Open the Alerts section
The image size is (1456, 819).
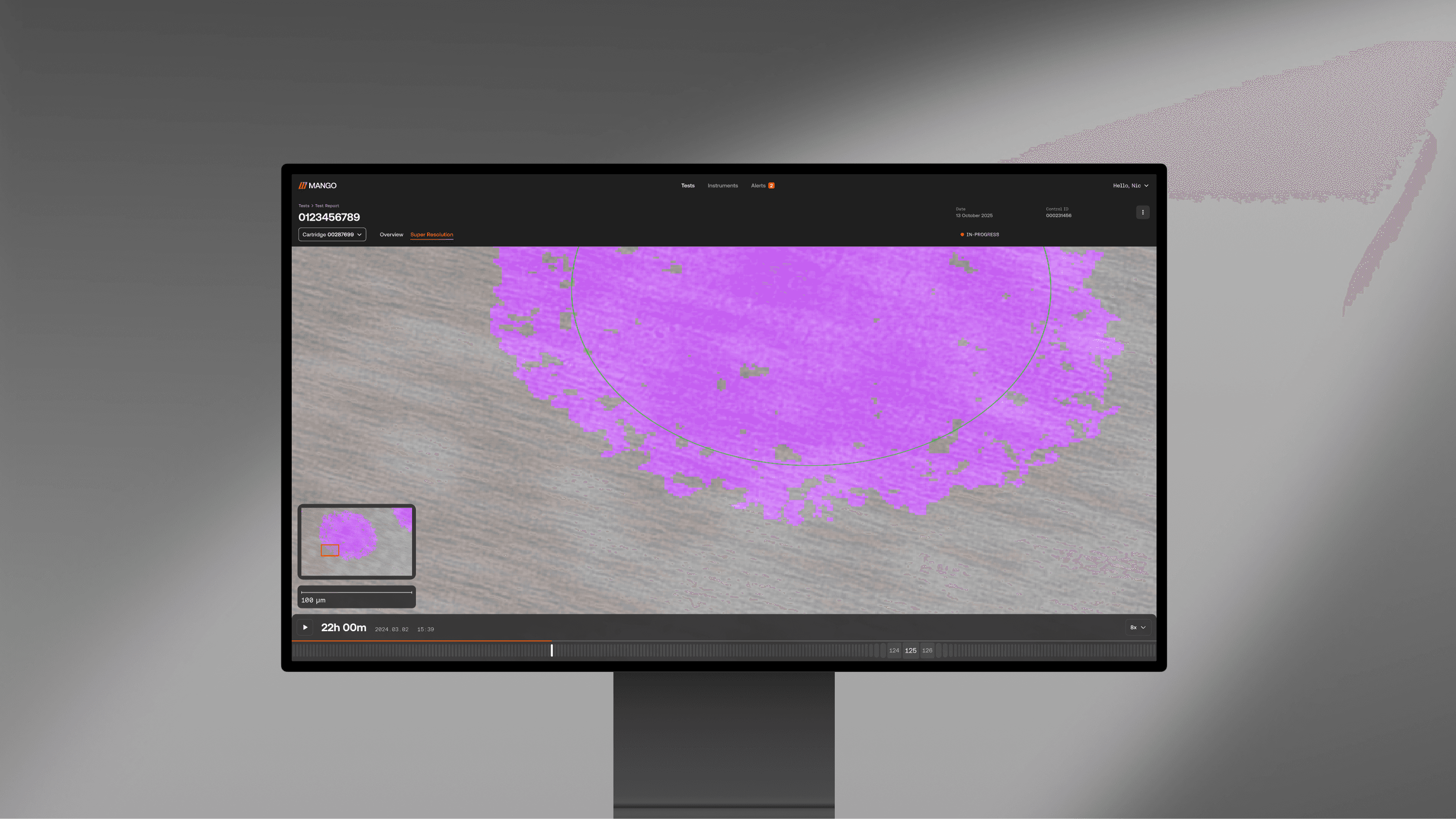click(758, 185)
